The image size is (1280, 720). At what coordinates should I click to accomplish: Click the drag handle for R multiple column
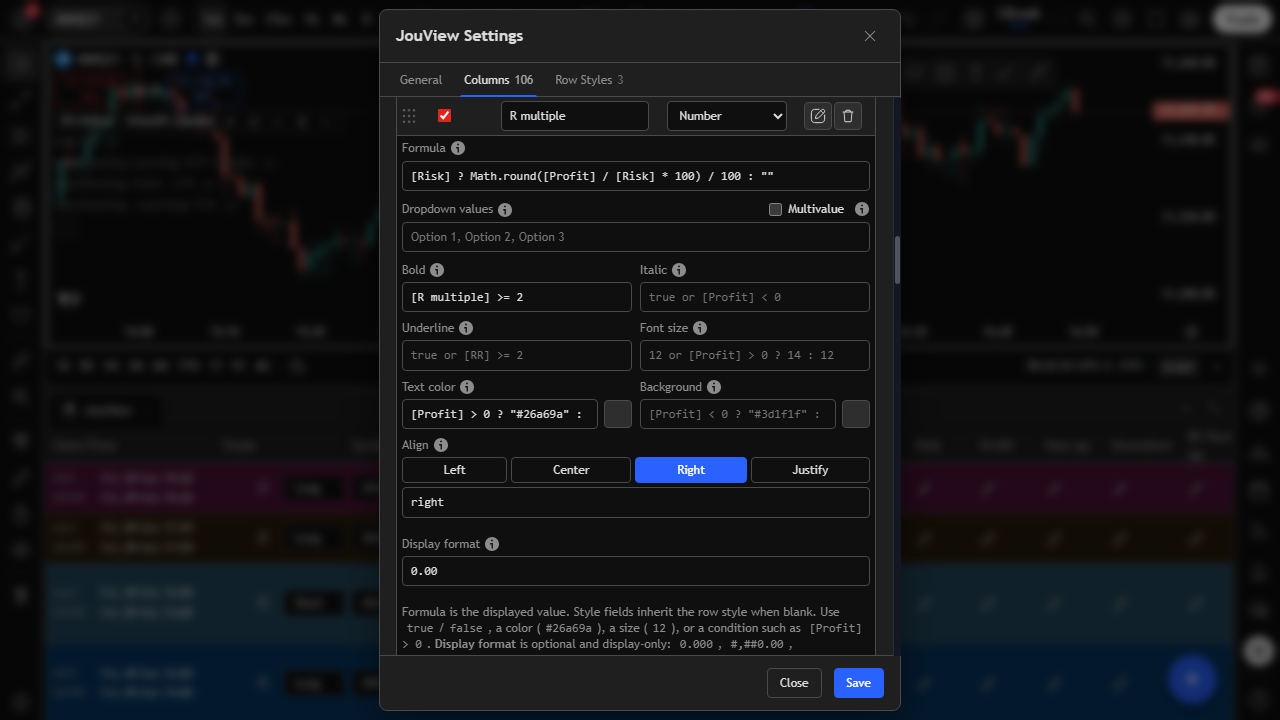[409, 116]
